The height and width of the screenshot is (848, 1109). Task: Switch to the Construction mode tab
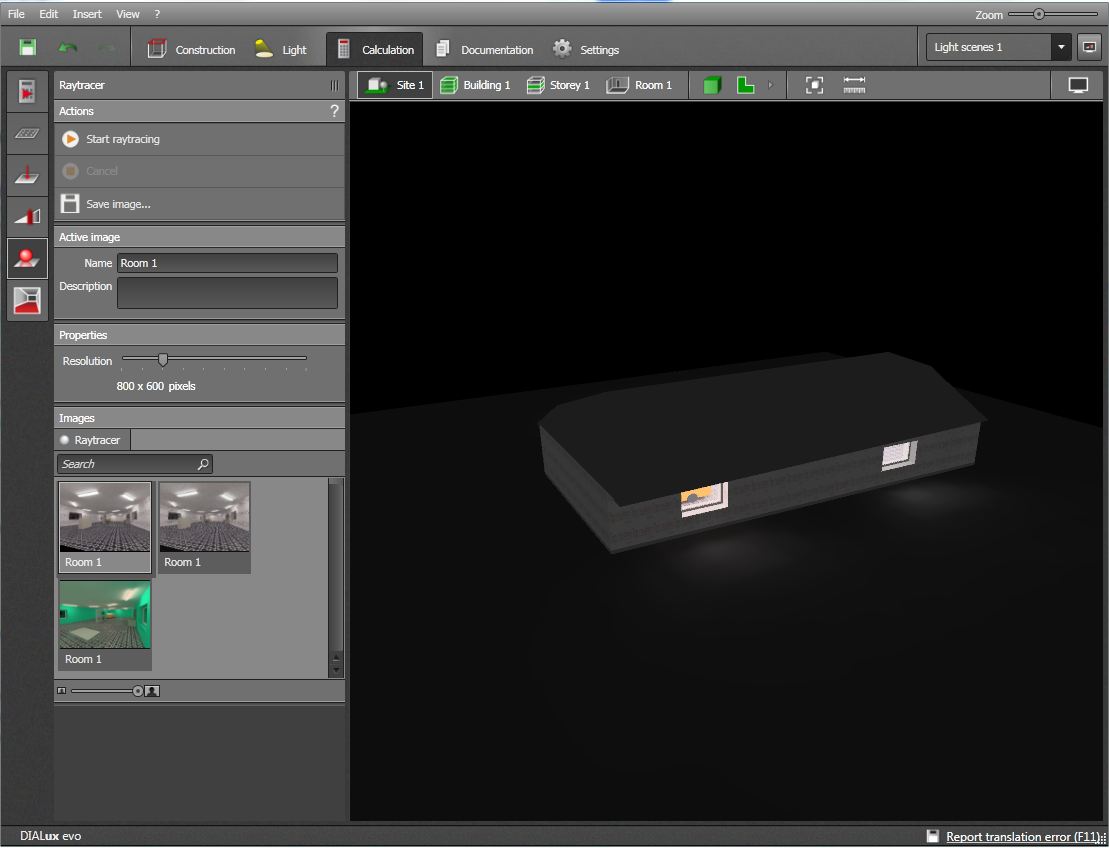point(191,50)
